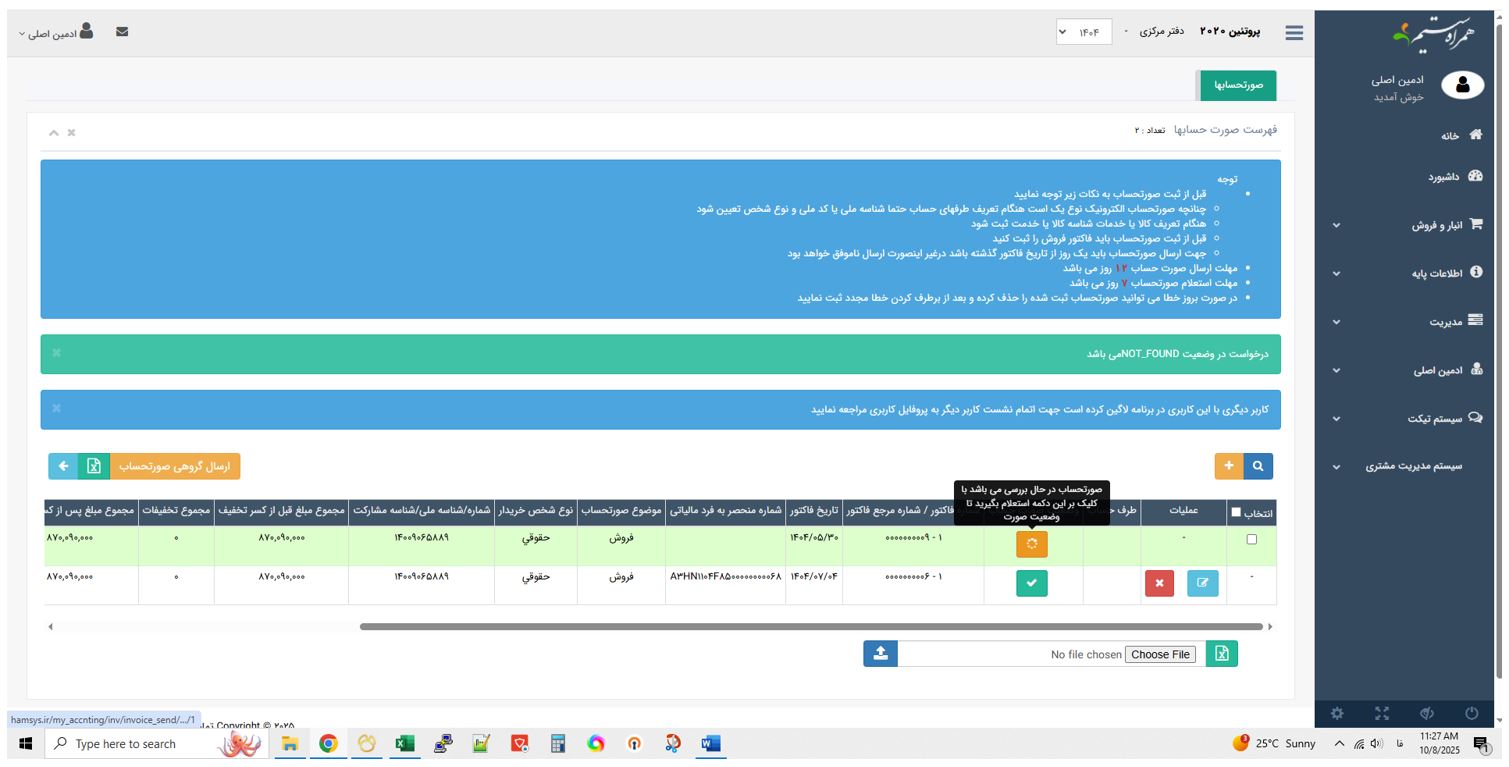The image size is (1509, 767).
Task: Check the first row selection checkbox
Action: click(1251, 540)
